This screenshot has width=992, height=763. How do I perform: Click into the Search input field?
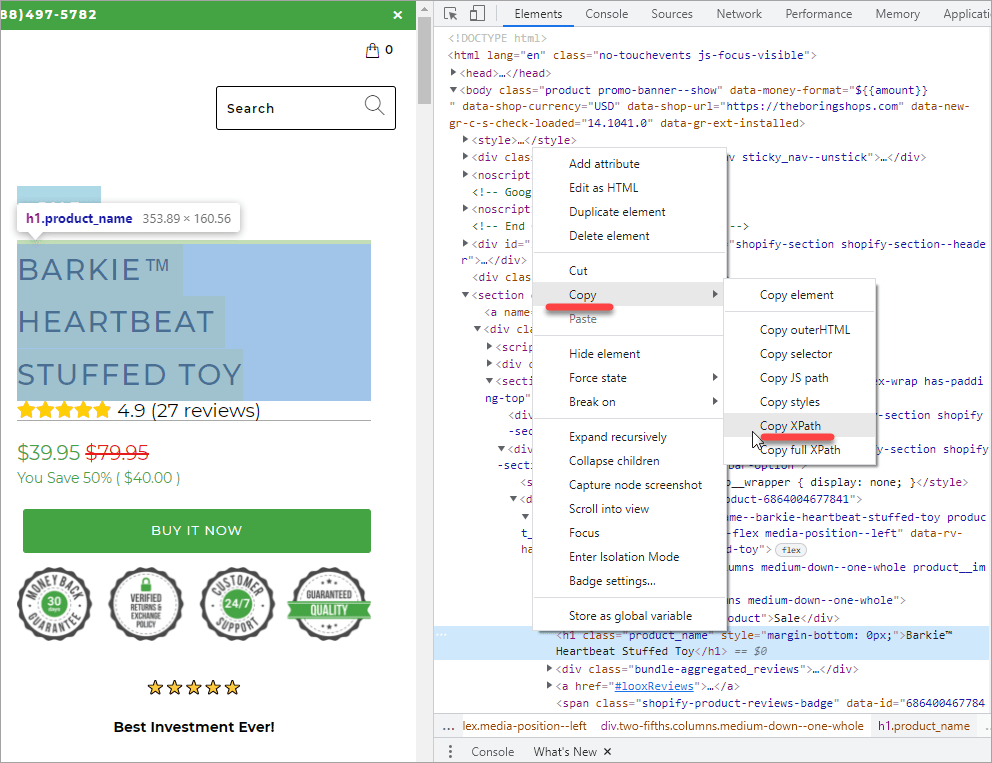click(306, 108)
